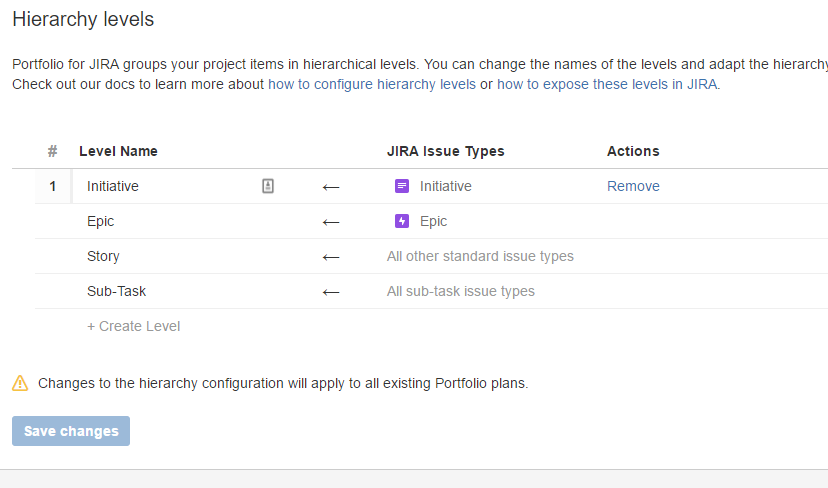Image resolution: width=828 pixels, height=488 pixels.
Task: Click the row number 1 handle
Action: click(53, 186)
